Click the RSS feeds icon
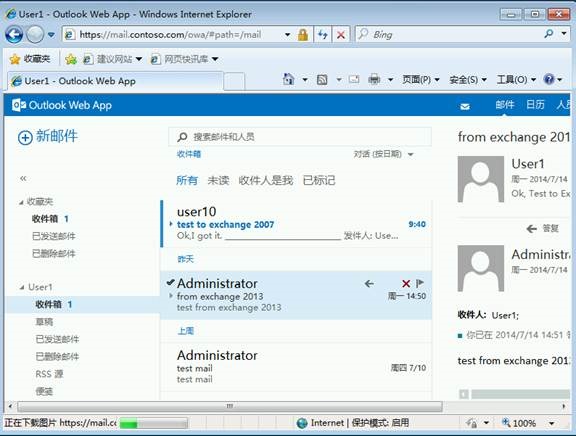Screen dimensions: 576x436 (322, 79)
